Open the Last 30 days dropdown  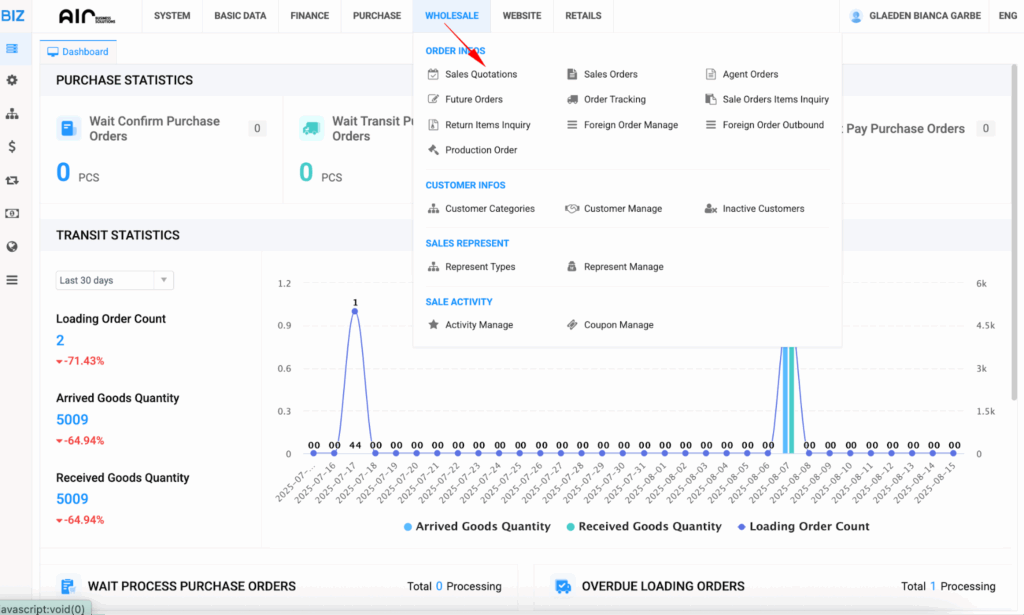pyautogui.click(x=114, y=280)
